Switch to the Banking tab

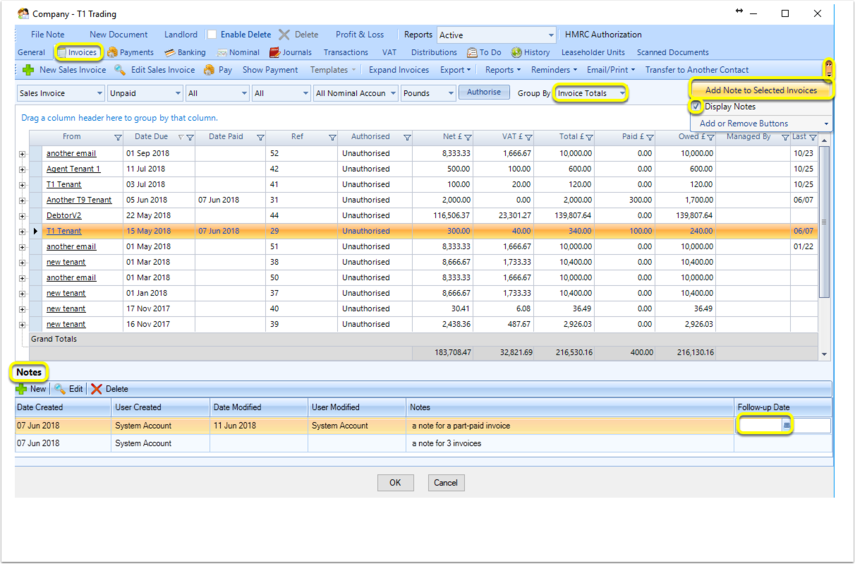click(185, 52)
